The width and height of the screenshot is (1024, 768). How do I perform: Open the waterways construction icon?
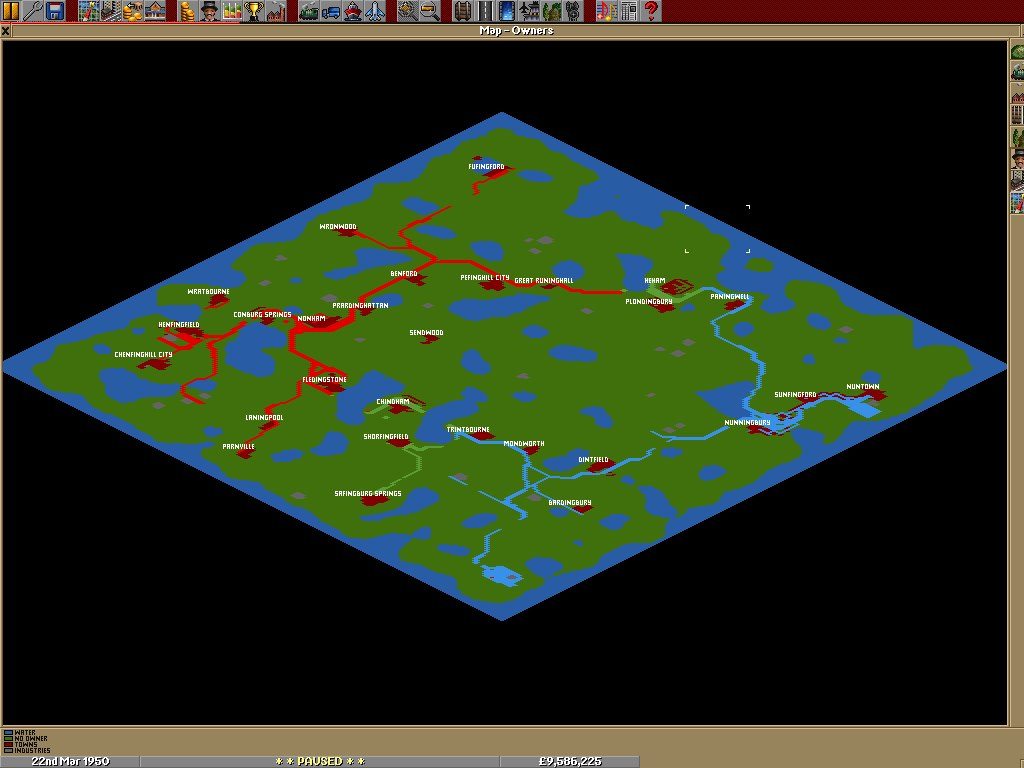(508, 10)
